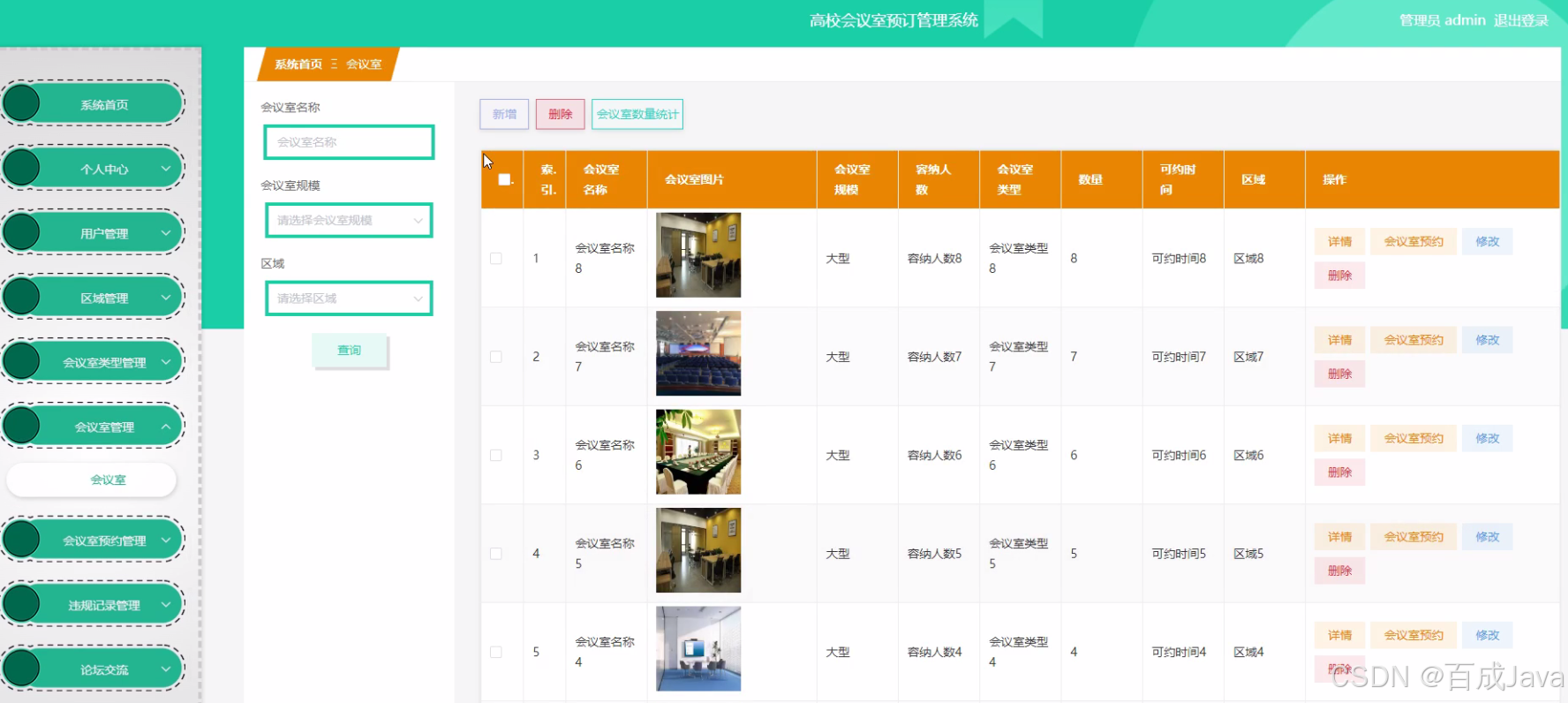Click 删除 in the 会议室名称6 row
Screen dimensions: 1568x703
[x=1339, y=472]
